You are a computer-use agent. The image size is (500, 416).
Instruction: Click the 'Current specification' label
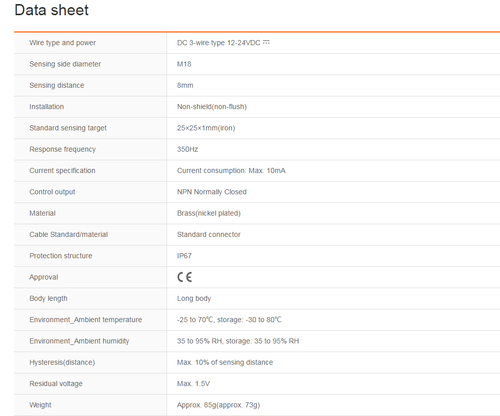(62, 171)
